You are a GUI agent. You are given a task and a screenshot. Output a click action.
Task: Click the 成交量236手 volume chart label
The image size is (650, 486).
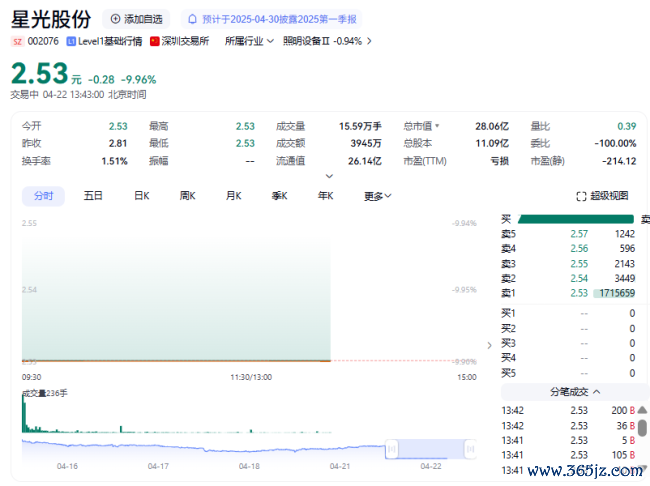point(45,393)
